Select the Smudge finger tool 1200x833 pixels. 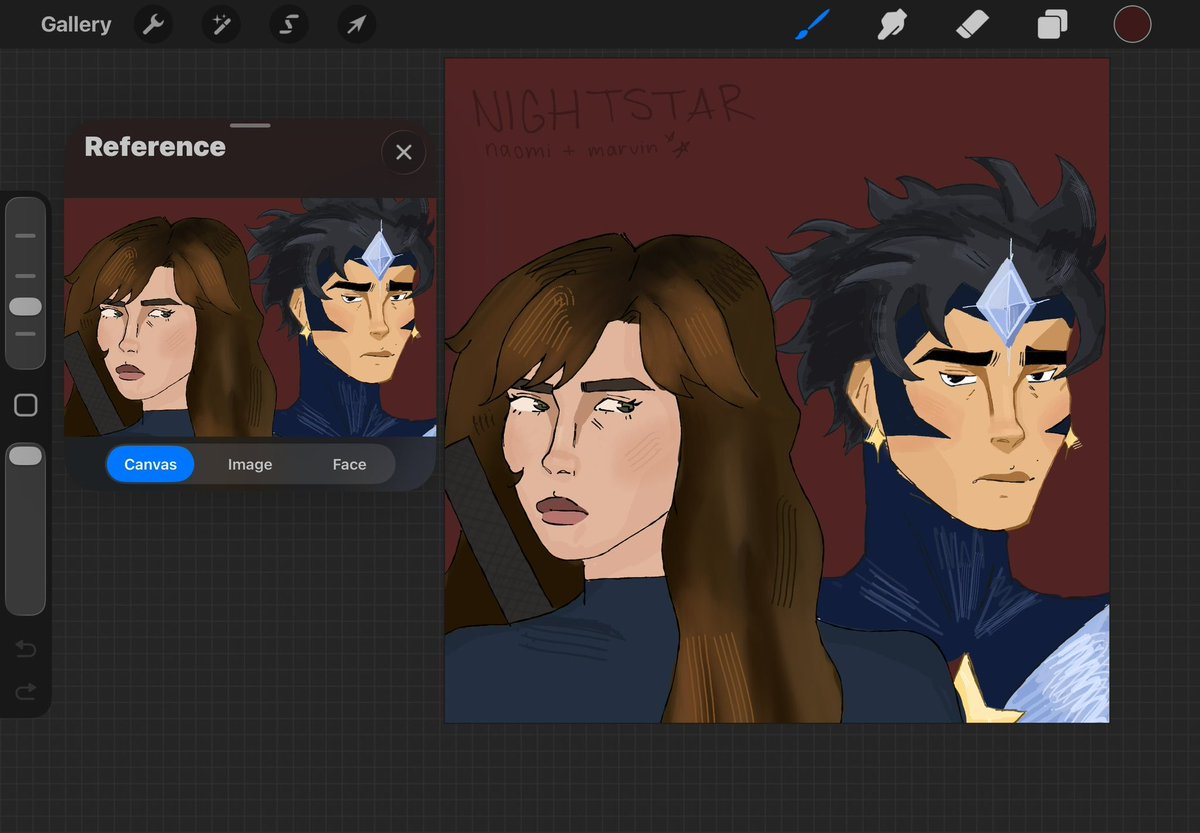pos(891,24)
